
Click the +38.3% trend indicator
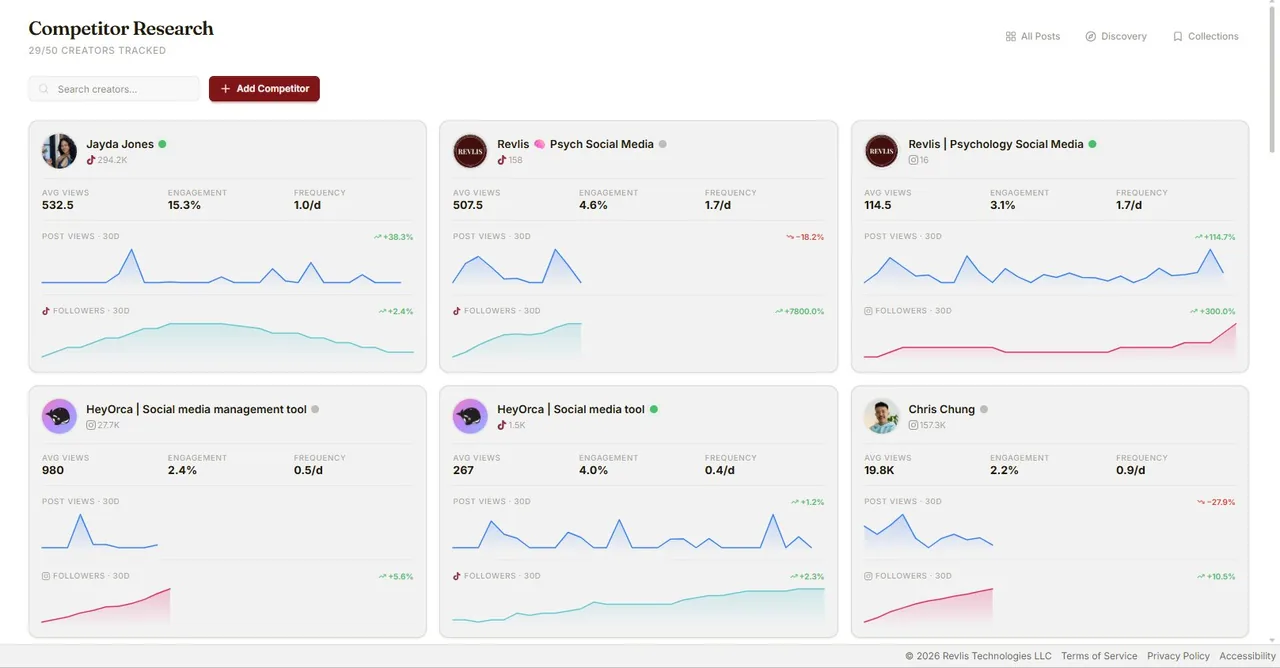point(394,237)
